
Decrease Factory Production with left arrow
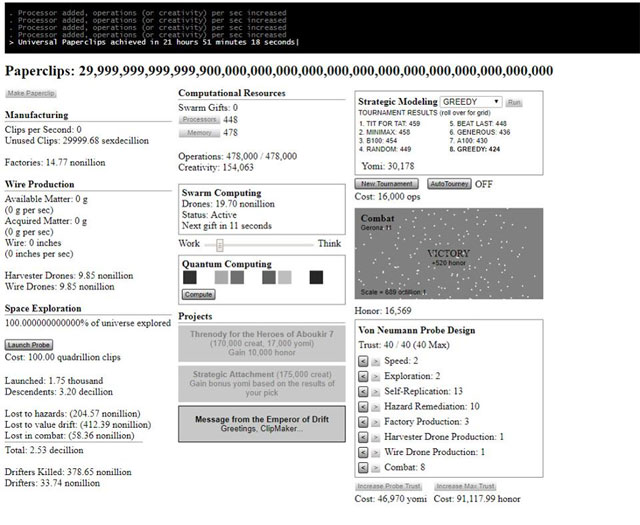point(363,422)
